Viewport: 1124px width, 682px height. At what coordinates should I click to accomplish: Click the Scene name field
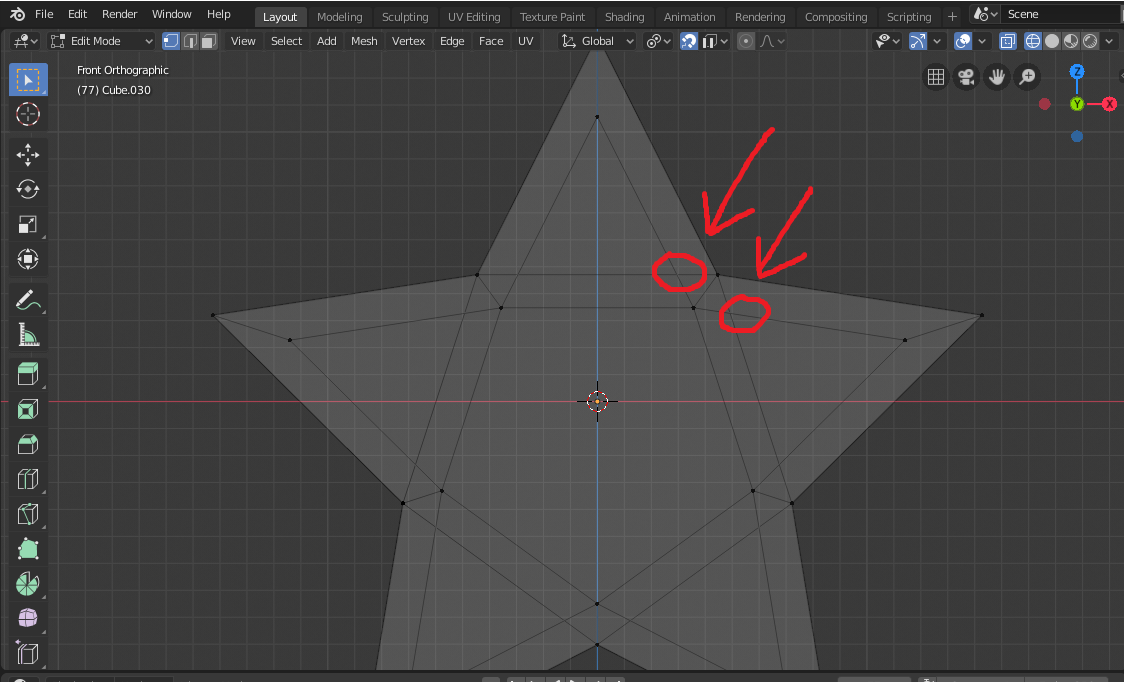[1062, 14]
